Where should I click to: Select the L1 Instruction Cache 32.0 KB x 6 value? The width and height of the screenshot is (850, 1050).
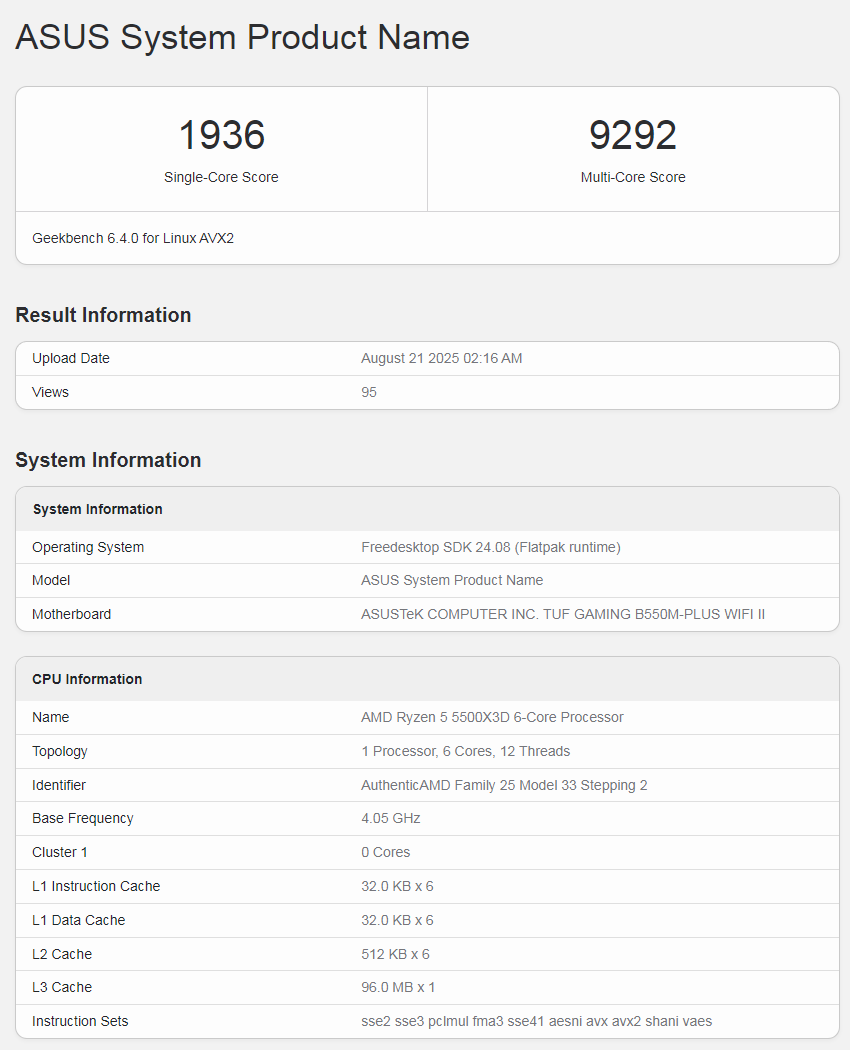tap(397, 887)
